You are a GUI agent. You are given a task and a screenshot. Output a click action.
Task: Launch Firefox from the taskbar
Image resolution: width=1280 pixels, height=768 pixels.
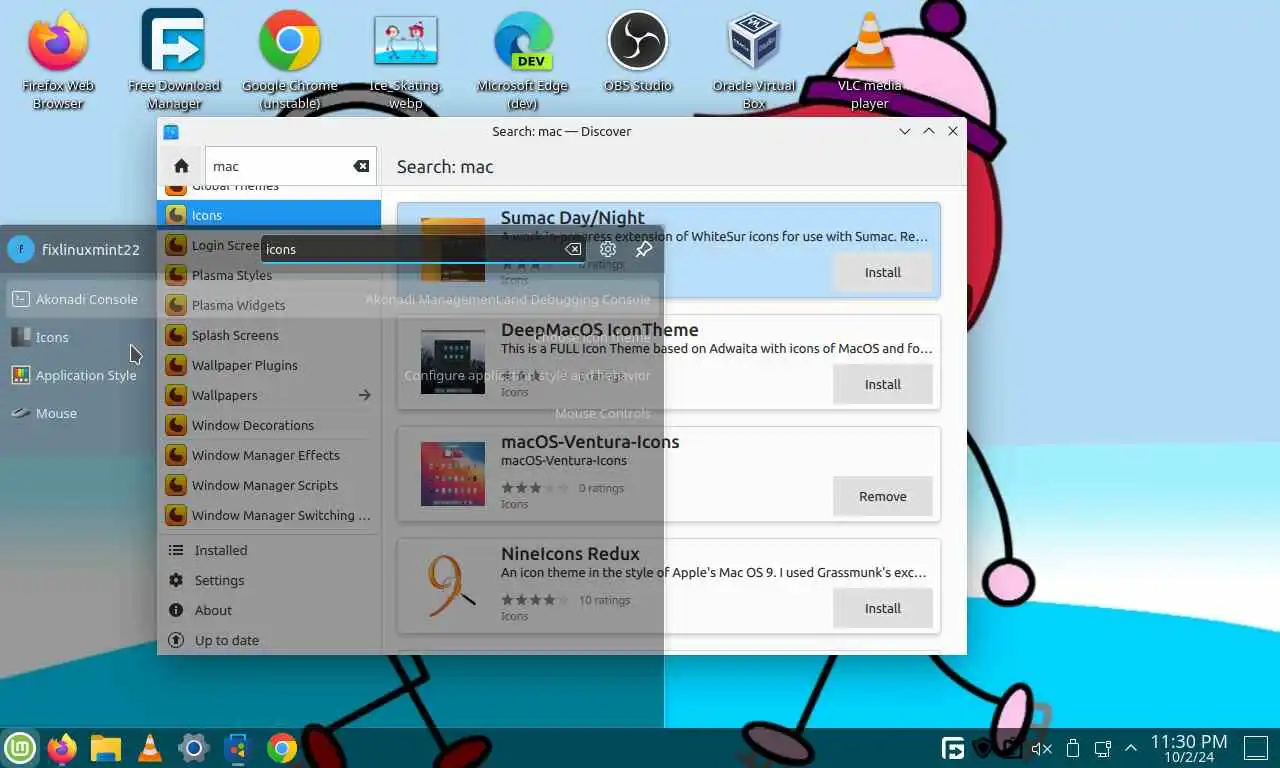pos(63,747)
